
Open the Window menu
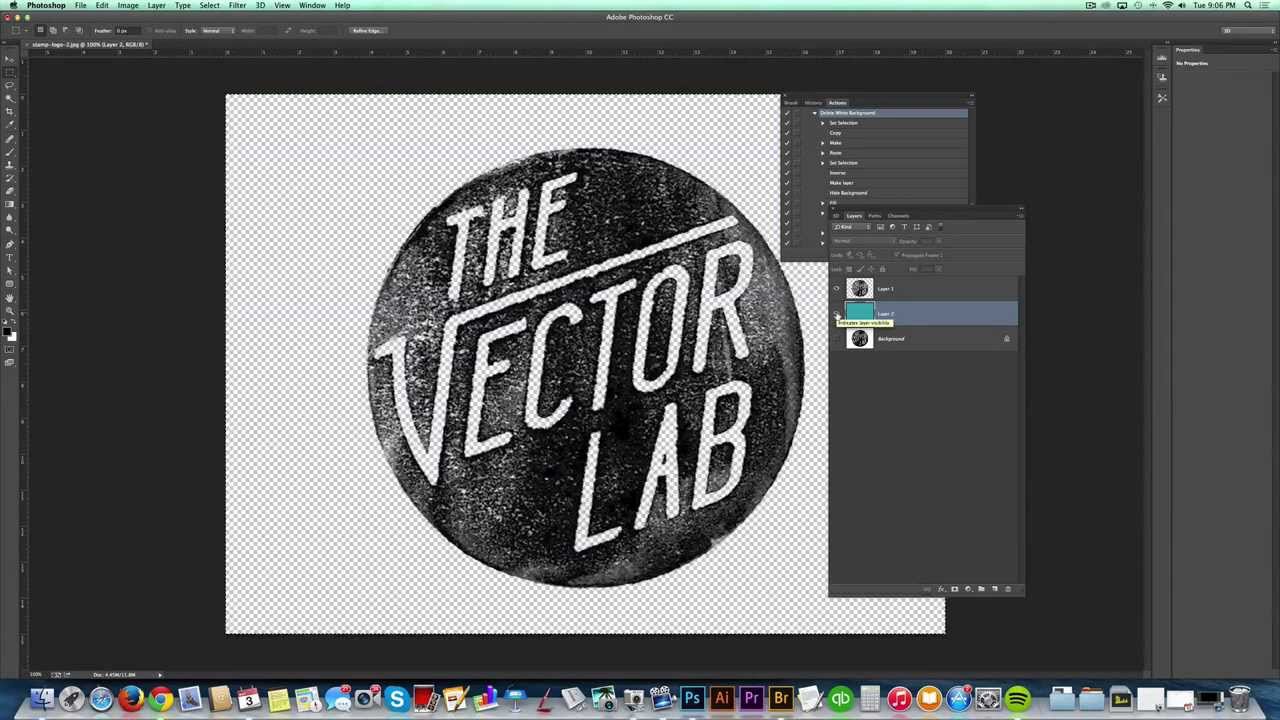pos(312,5)
